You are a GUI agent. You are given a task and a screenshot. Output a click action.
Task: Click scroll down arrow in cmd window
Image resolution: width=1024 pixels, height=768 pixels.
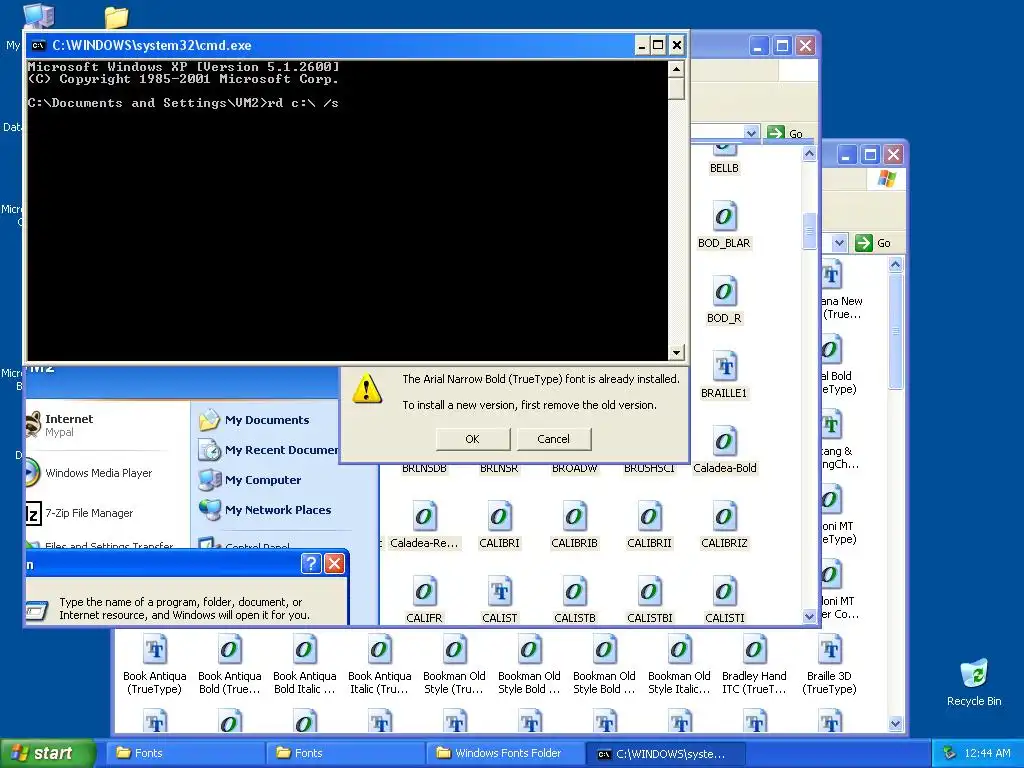676,353
